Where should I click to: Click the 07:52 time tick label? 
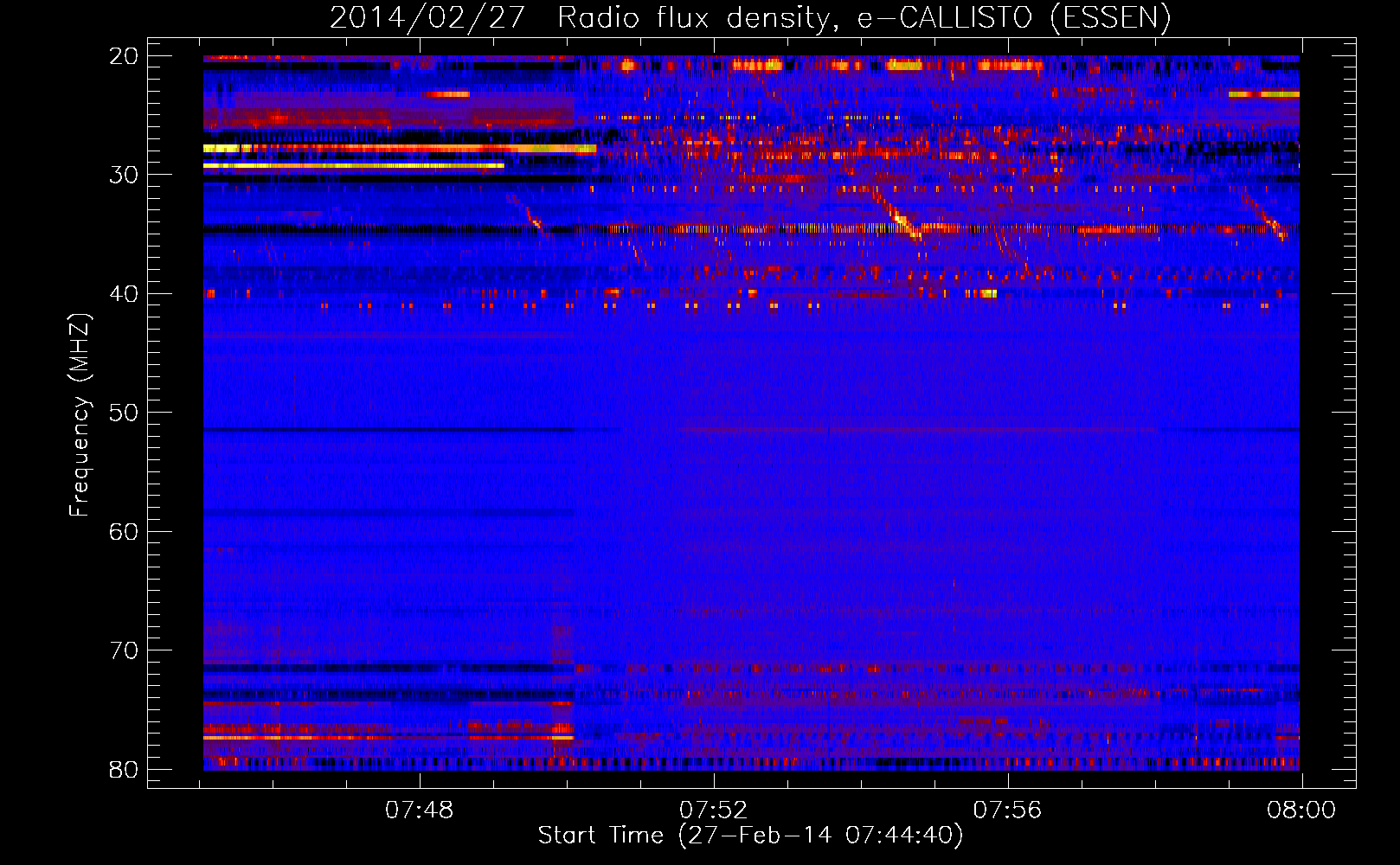point(713,810)
